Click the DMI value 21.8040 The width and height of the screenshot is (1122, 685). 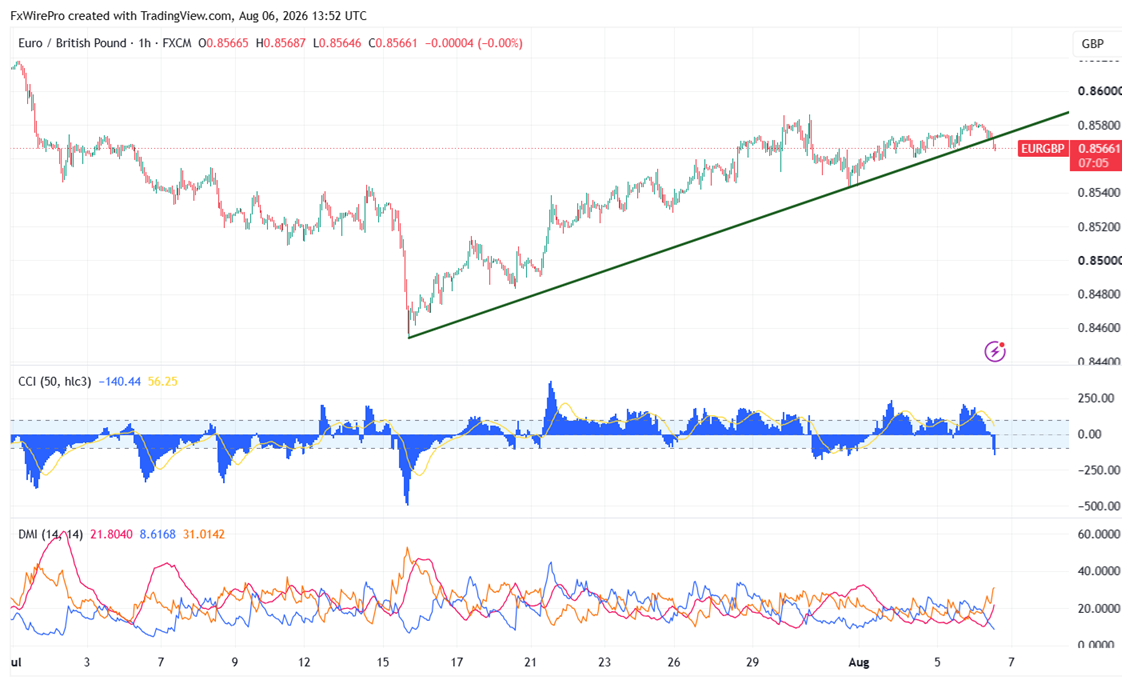tap(111, 534)
